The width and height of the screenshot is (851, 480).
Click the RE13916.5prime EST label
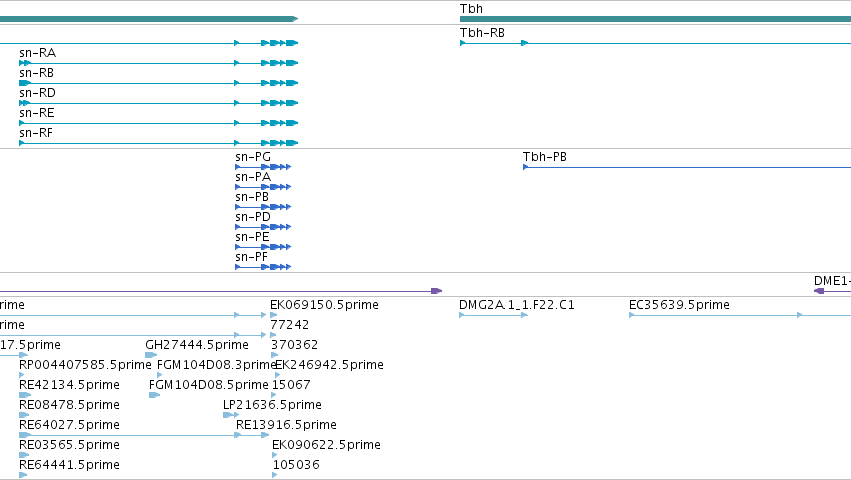(287, 425)
